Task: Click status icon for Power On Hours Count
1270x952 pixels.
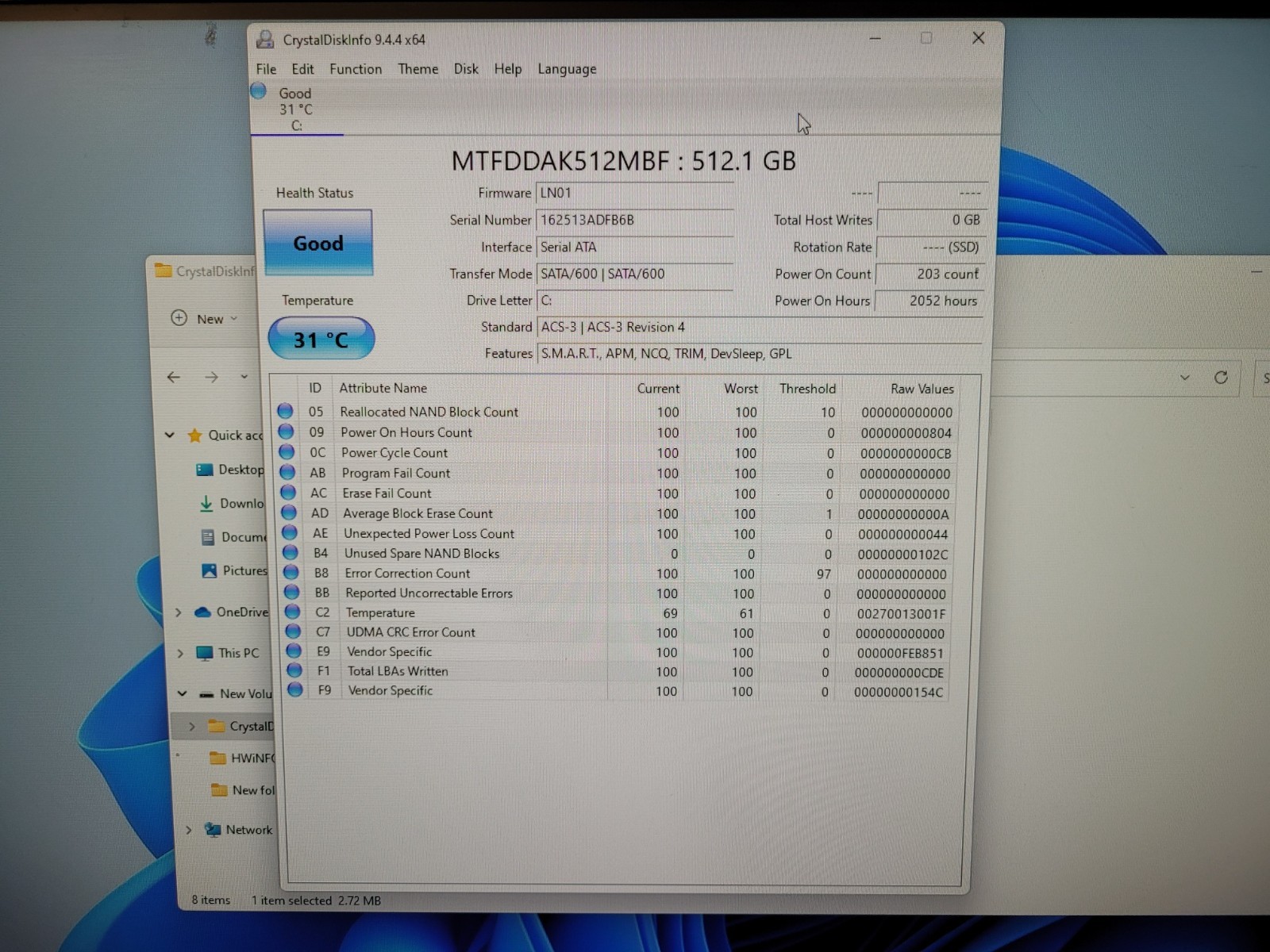Action: point(286,432)
